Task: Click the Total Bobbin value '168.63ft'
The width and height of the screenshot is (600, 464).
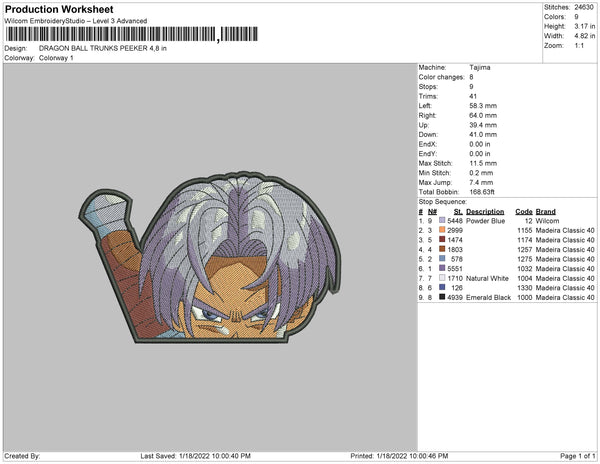Action: pos(482,192)
